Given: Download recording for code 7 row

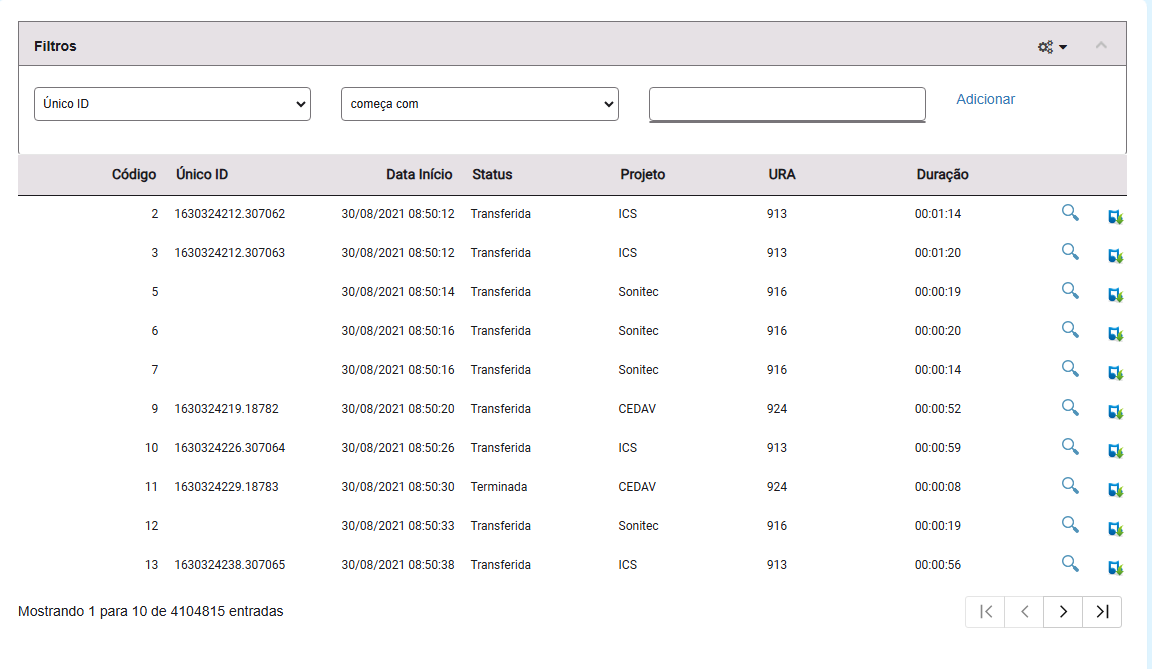Looking at the screenshot, I should (1115, 372).
